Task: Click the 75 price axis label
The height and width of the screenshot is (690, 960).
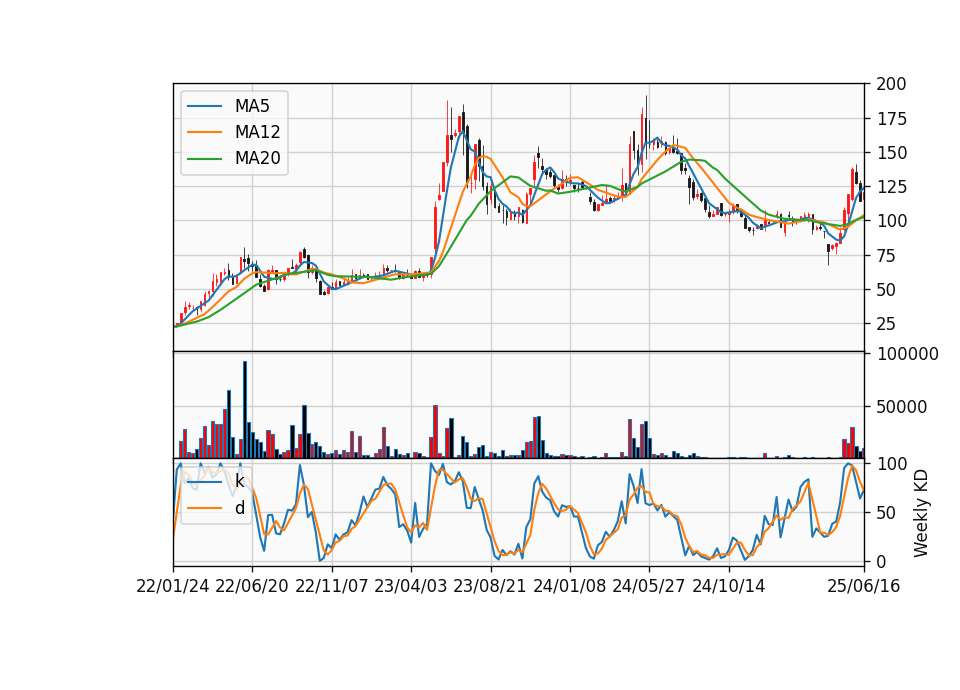Action: click(x=887, y=255)
